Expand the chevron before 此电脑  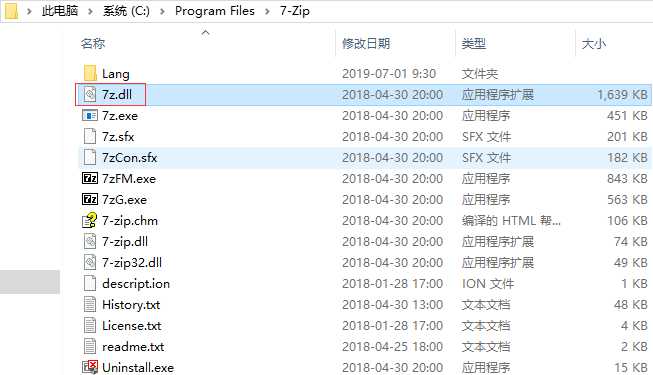29,11
